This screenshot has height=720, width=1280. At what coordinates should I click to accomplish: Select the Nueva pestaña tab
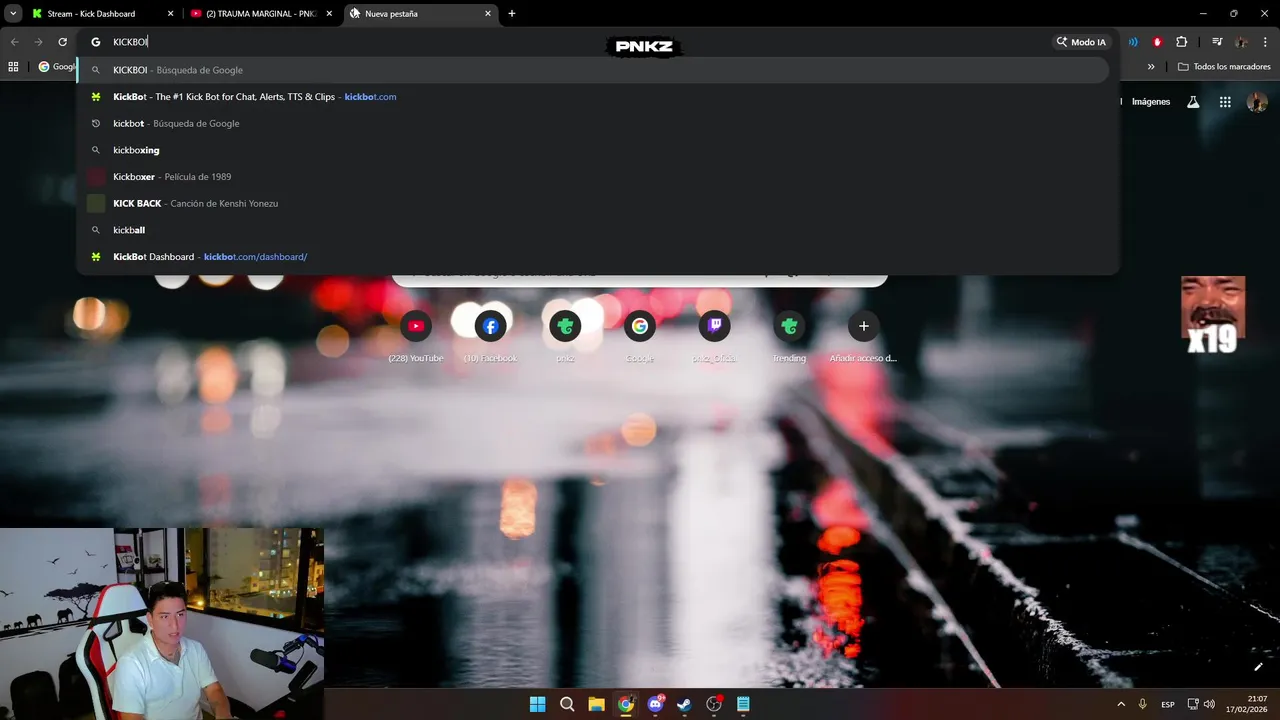tap(420, 14)
